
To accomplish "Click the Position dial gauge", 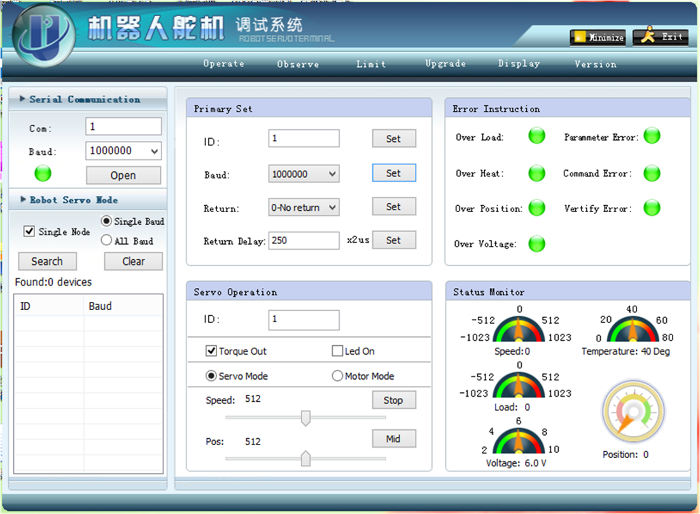I will tap(634, 414).
